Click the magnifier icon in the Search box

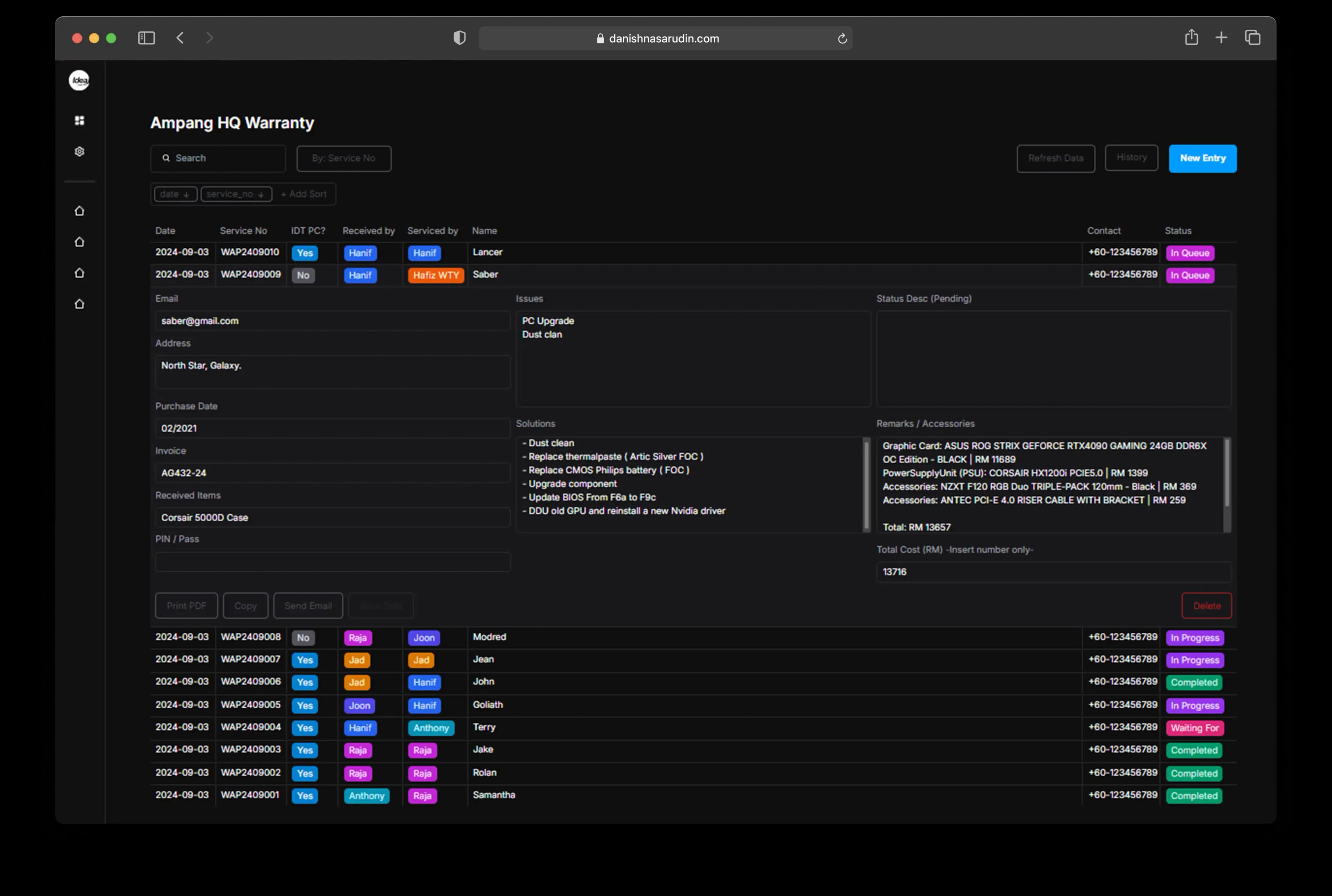(166, 158)
